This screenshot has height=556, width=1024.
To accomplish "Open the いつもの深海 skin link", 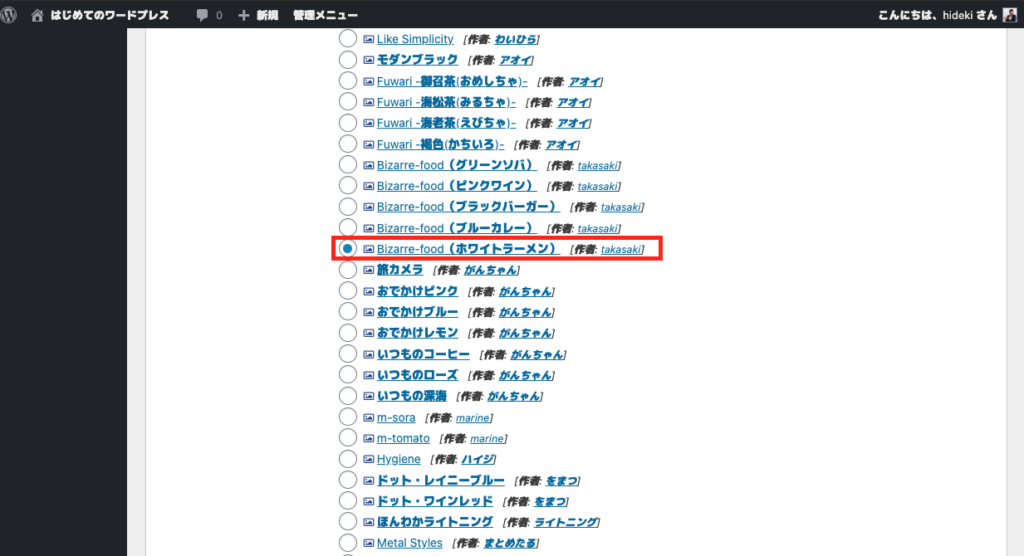I will [411, 396].
